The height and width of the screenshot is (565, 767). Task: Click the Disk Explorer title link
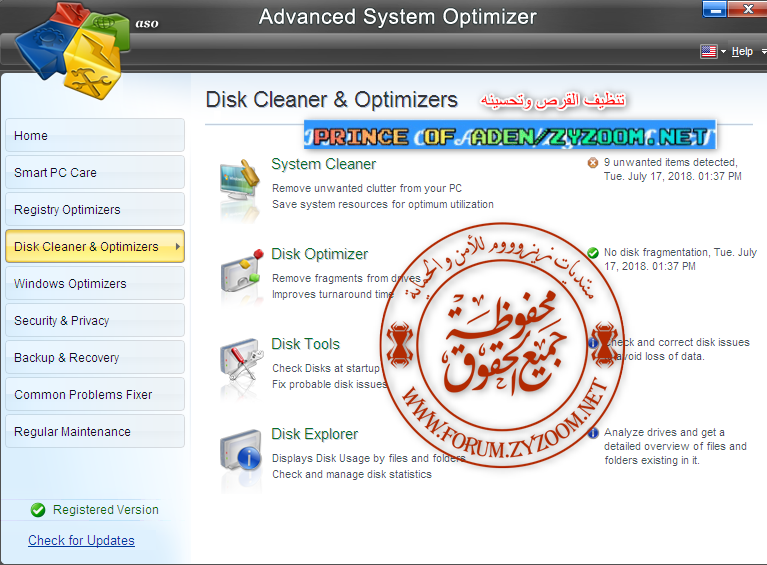tap(315, 434)
